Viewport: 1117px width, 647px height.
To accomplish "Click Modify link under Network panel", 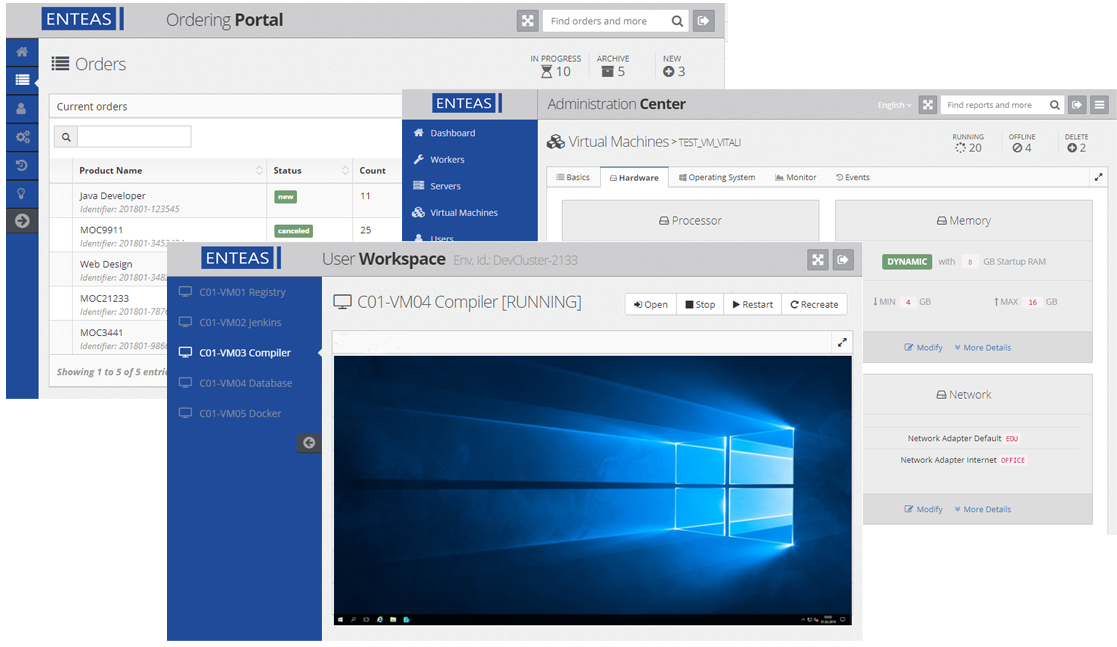I will click(x=923, y=510).
